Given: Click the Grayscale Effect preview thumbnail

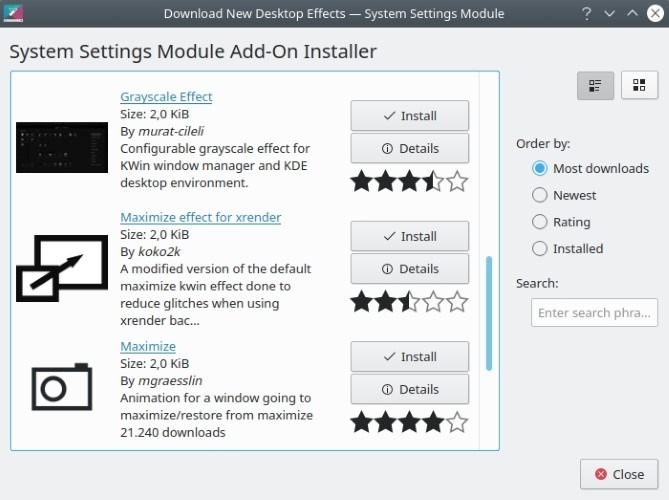Looking at the screenshot, I should click(x=62, y=148).
